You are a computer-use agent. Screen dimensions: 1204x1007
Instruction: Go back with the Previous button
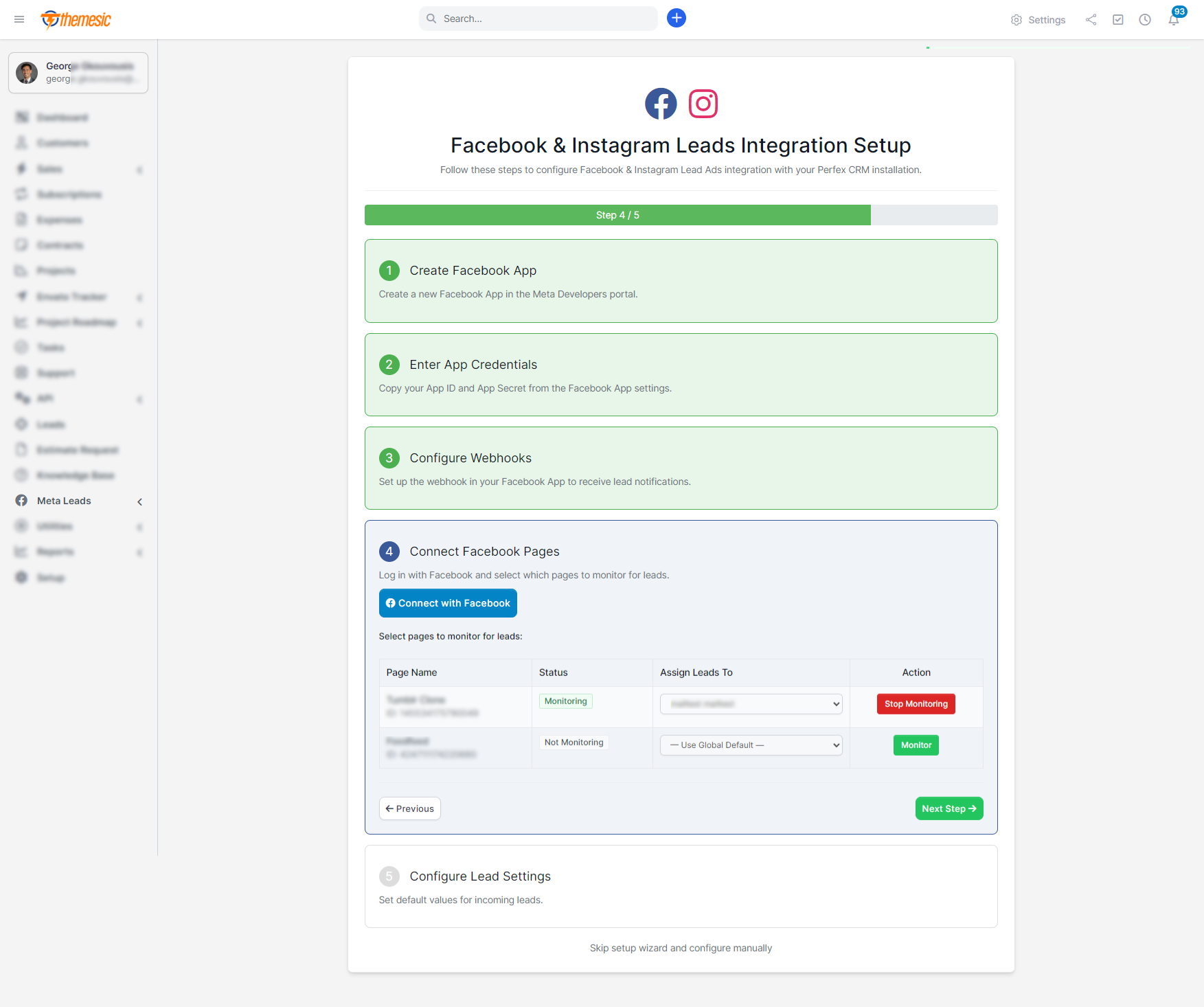pos(410,808)
